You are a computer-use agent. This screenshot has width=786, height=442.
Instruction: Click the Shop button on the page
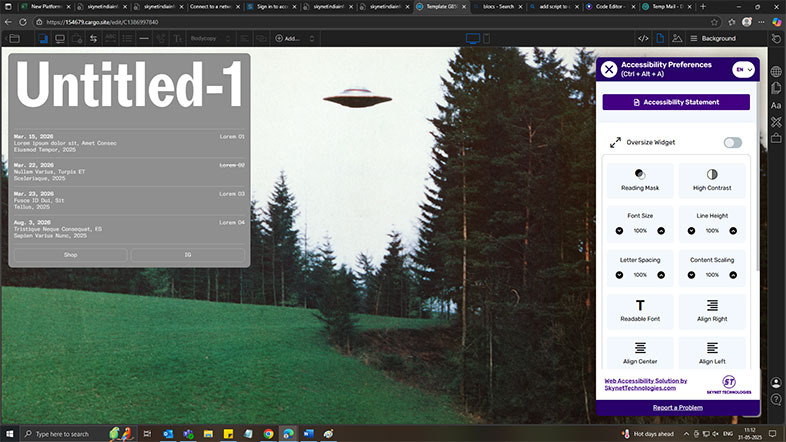coord(71,255)
